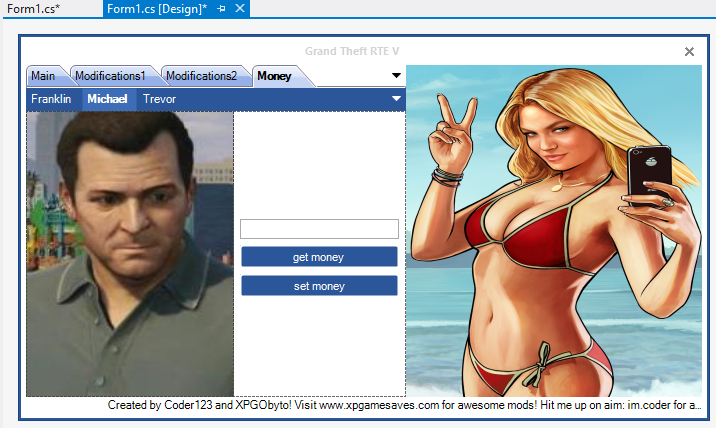
Task: Choose the Trevor character tab
Action: (x=159, y=99)
